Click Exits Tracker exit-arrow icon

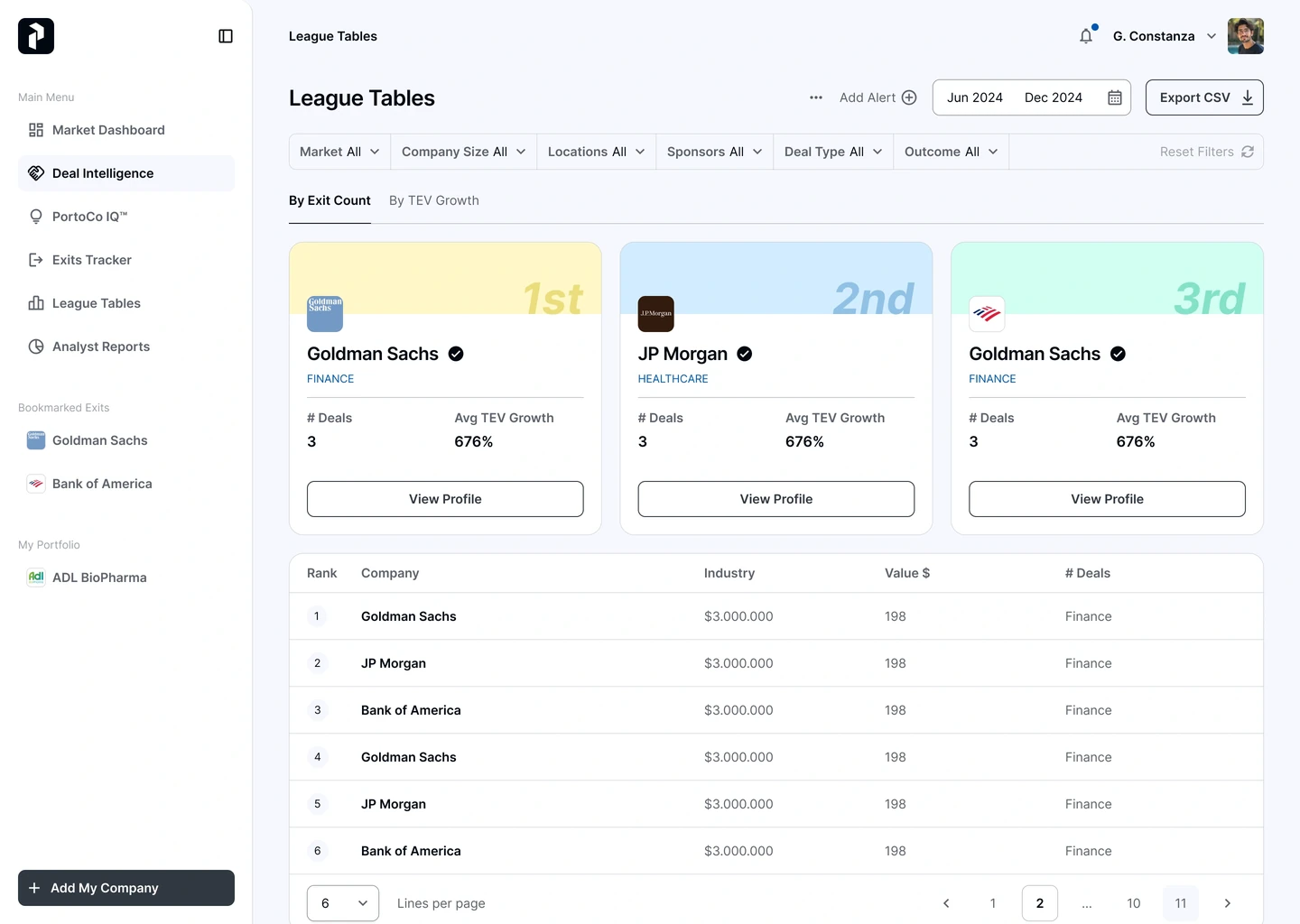[36, 260]
